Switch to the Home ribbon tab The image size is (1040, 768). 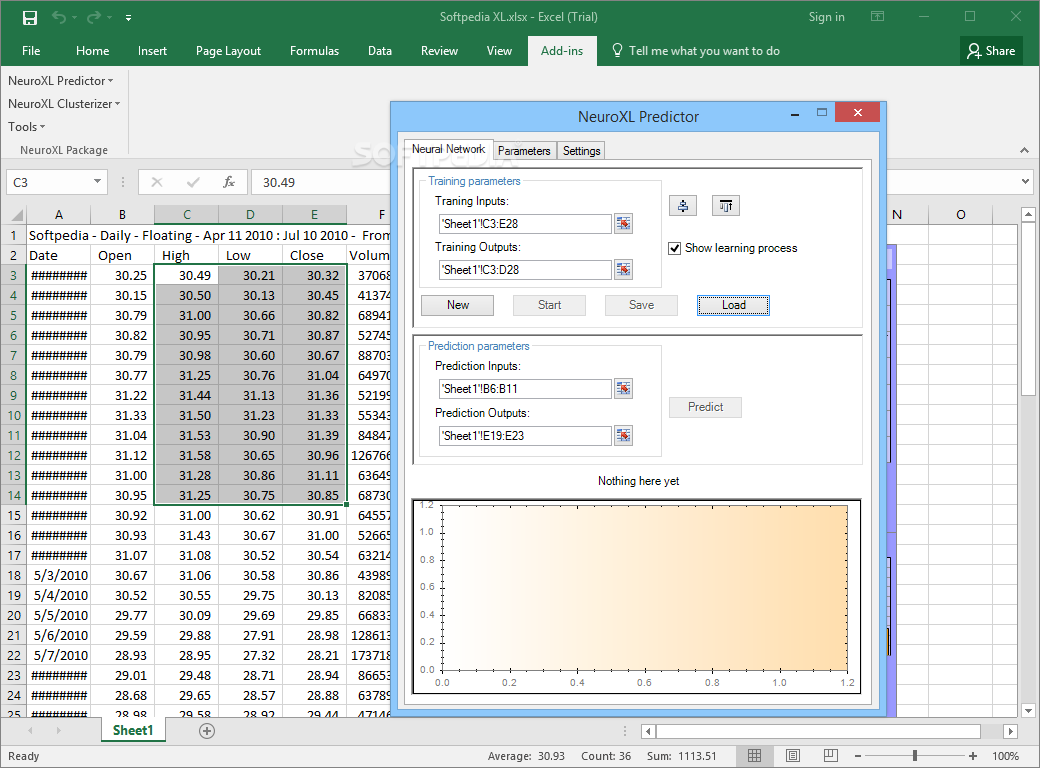click(92, 50)
